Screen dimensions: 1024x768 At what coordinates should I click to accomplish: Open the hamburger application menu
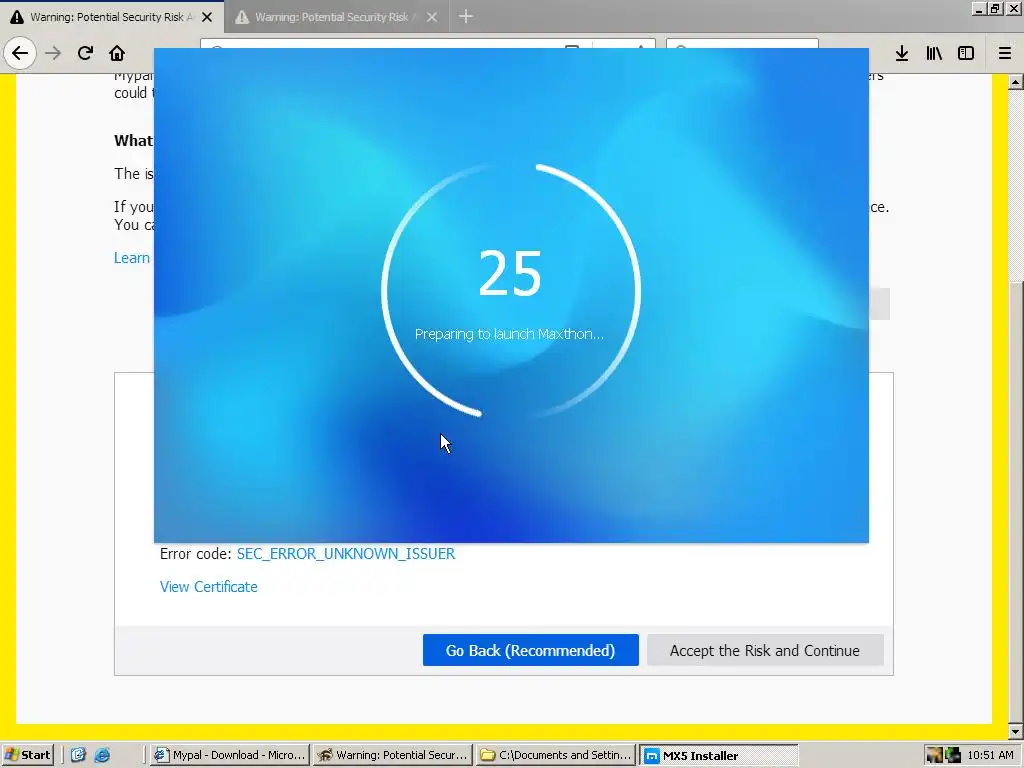pyautogui.click(x=1005, y=53)
